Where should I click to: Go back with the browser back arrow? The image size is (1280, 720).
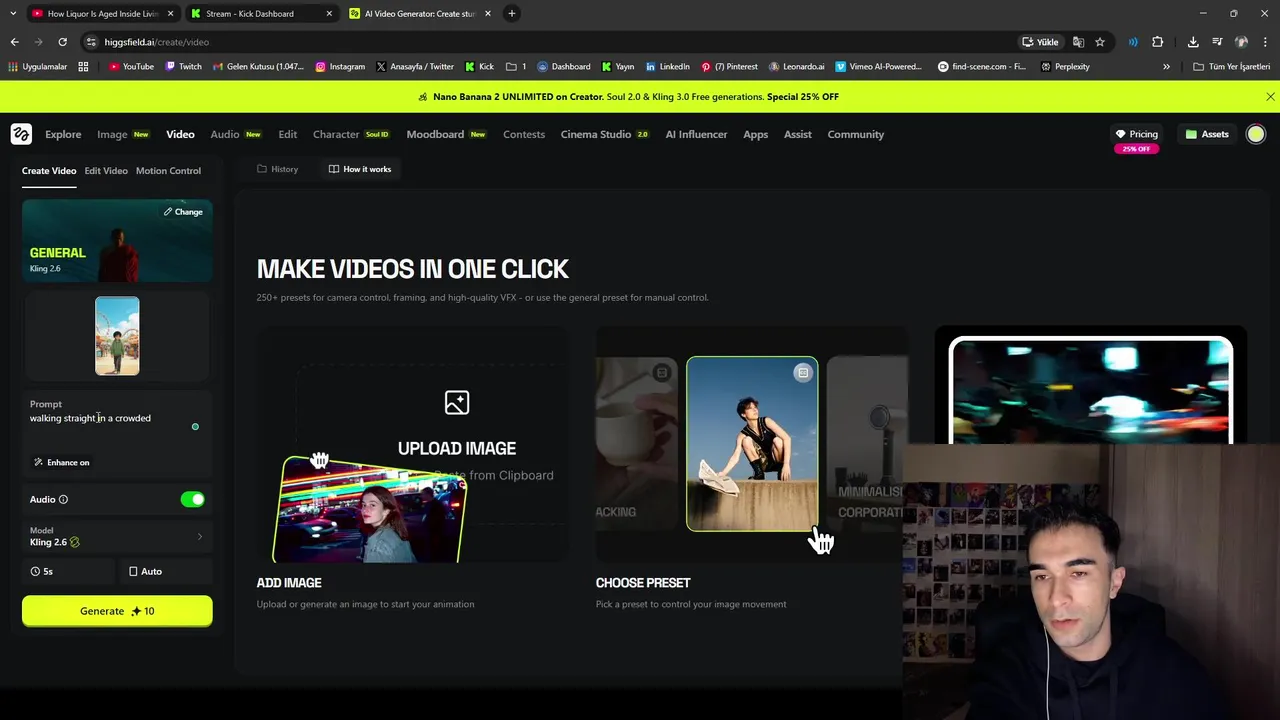click(x=14, y=42)
